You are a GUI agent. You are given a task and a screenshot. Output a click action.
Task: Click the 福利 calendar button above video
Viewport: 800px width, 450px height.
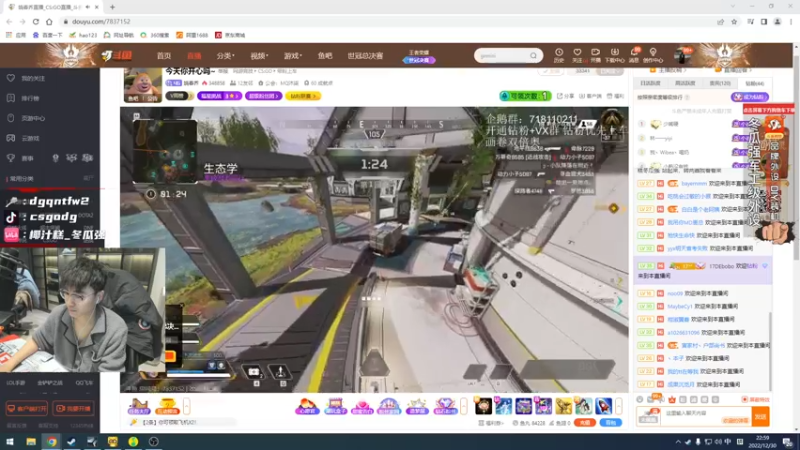click(616, 96)
